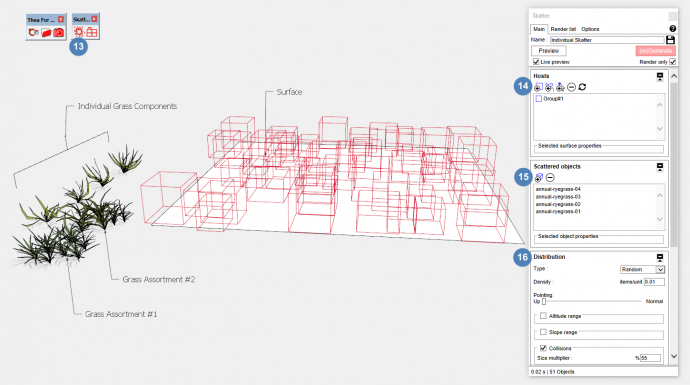Click the Skatter sun icon in toolbar
The width and height of the screenshot is (690, 385).
click(x=79, y=32)
